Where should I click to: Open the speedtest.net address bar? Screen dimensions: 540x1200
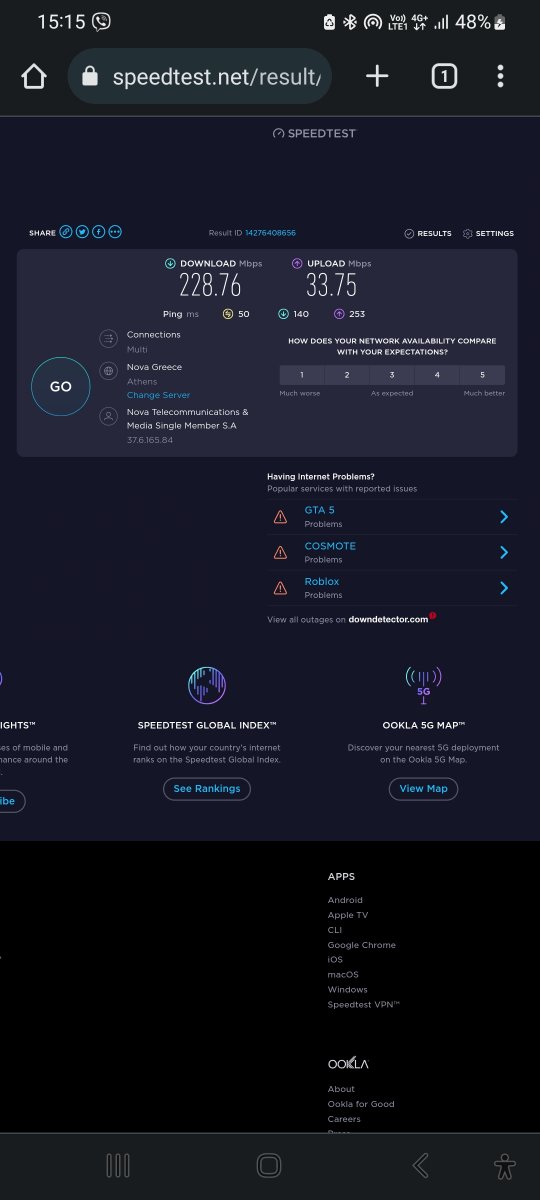(x=200, y=76)
